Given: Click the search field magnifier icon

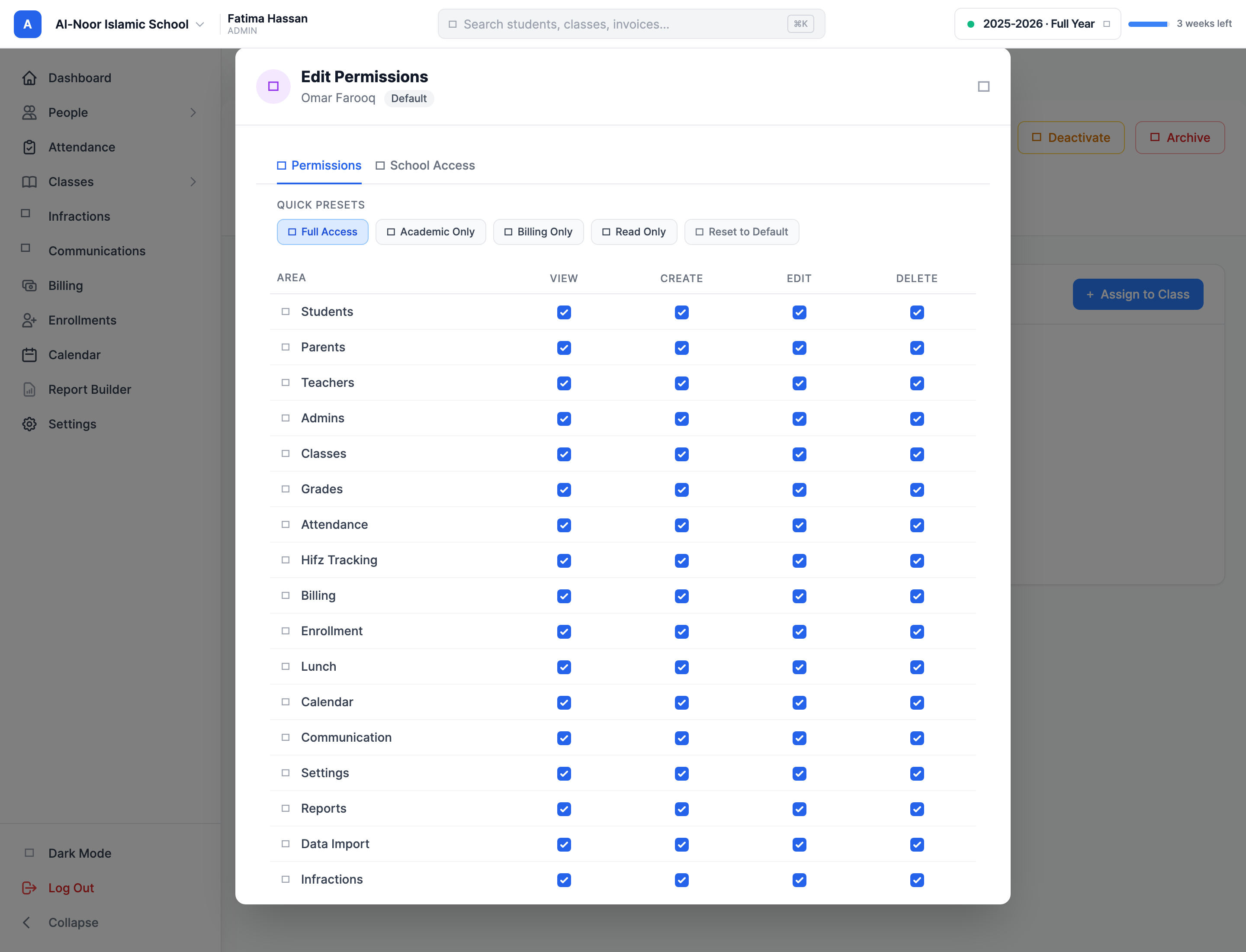Looking at the screenshot, I should pyautogui.click(x=452, y=24).
